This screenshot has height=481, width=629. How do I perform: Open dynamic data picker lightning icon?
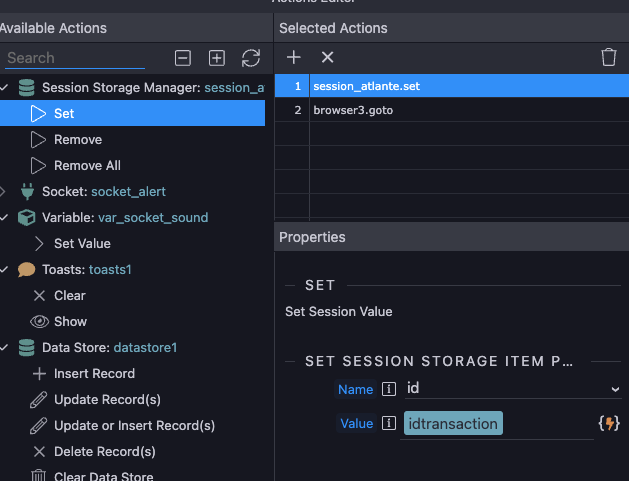(x=609, y=423)
